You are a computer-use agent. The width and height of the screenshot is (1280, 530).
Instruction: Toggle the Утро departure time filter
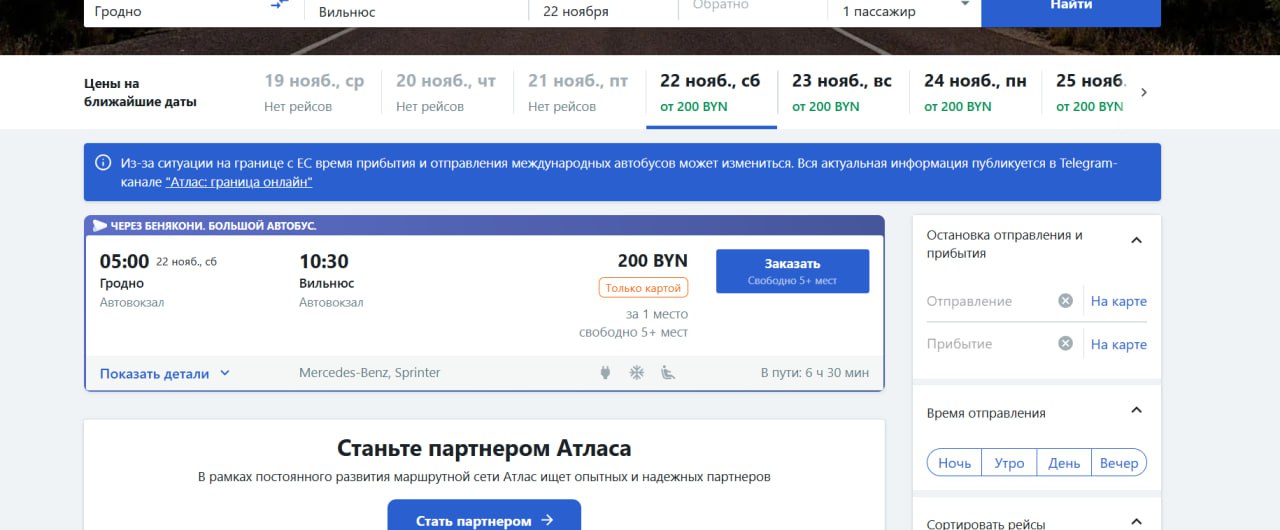click(x=1009, y=463)
